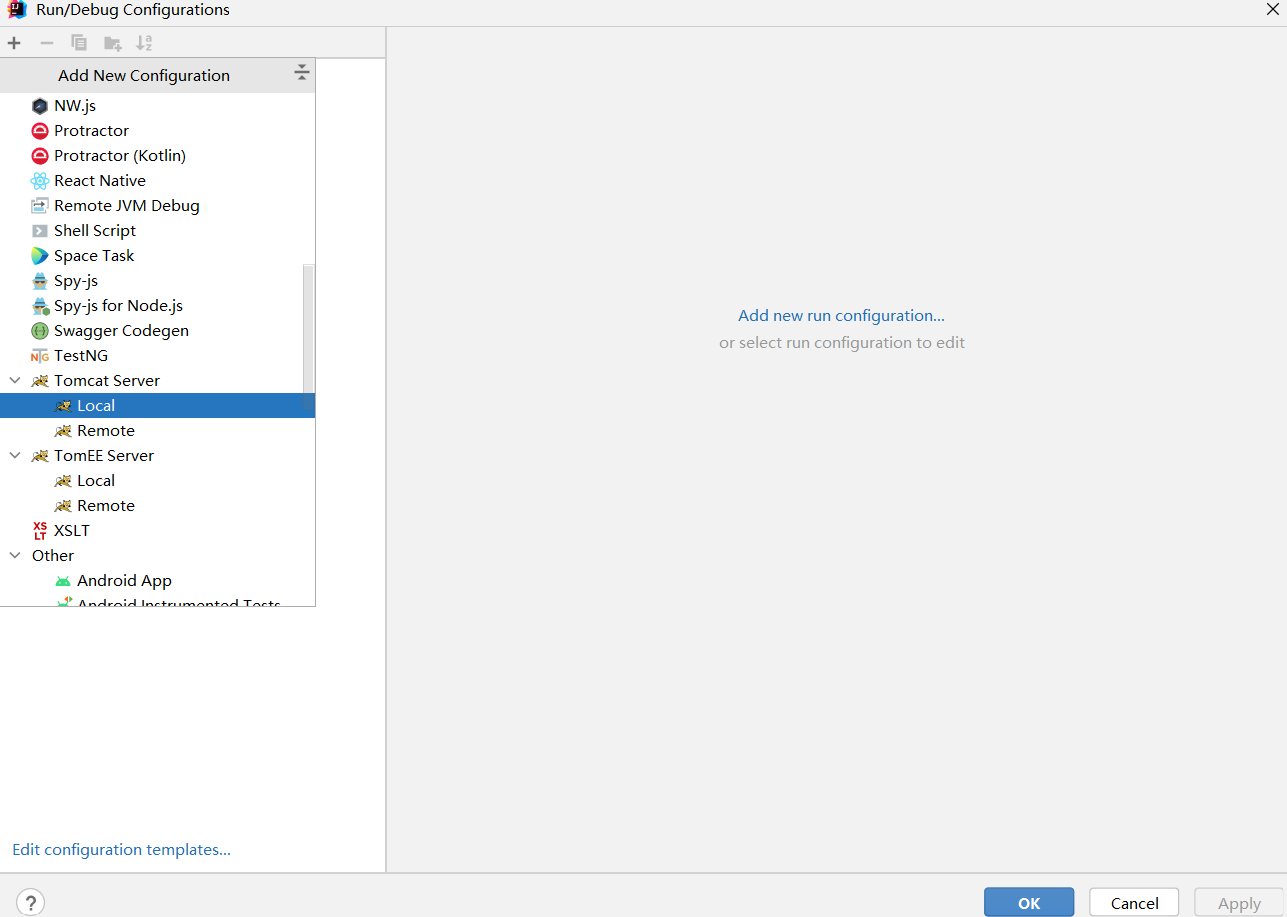The height and width of the screenshot is (917, 1287).
Task: Select Local under Tomcat Server
Action: (157, 406)
